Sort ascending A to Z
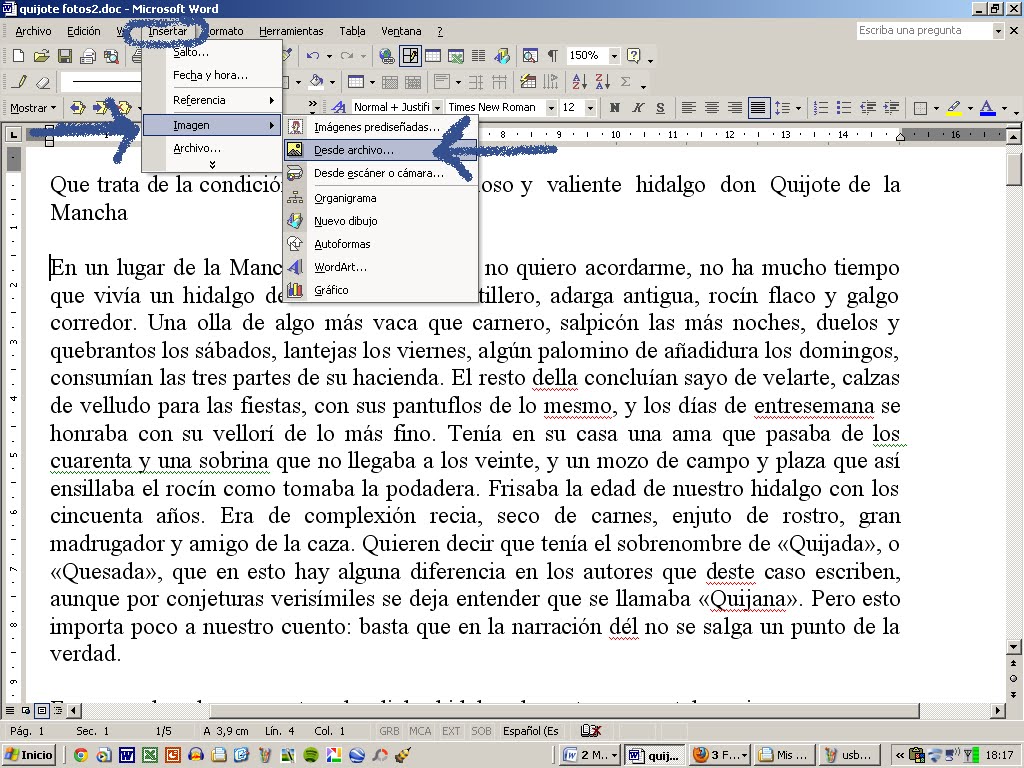The height and width of the screenshot is (768, 1024). point(579,82)
